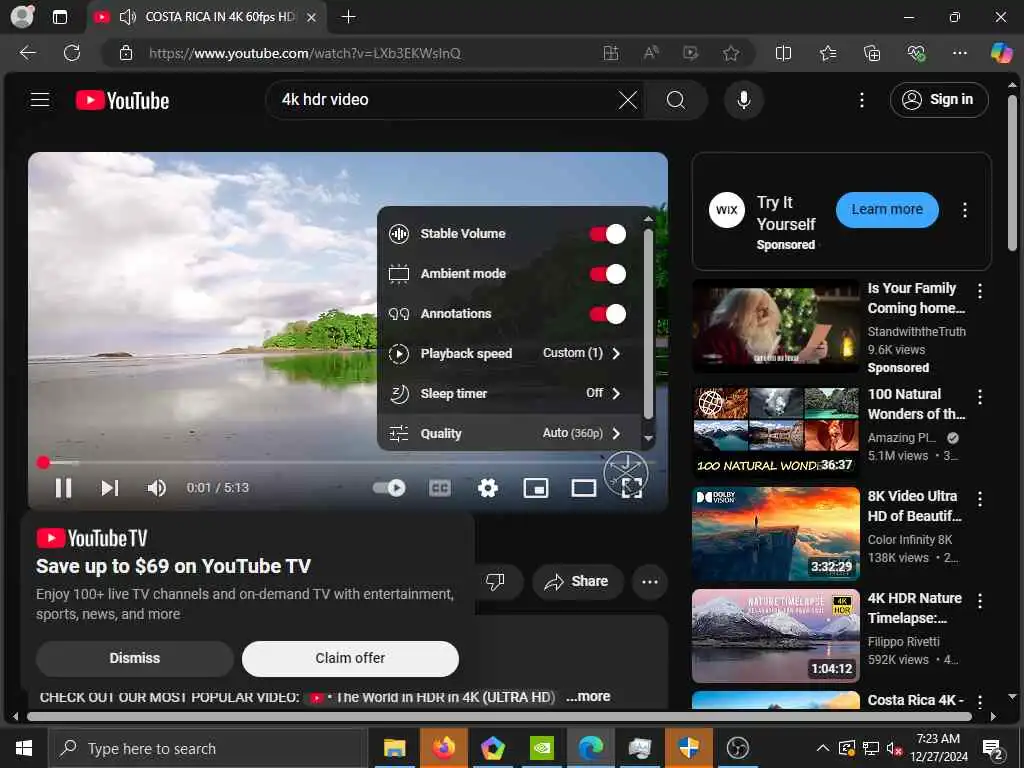
Task: Open Edge settings and more menu
Action: click(x=959, y=53)
